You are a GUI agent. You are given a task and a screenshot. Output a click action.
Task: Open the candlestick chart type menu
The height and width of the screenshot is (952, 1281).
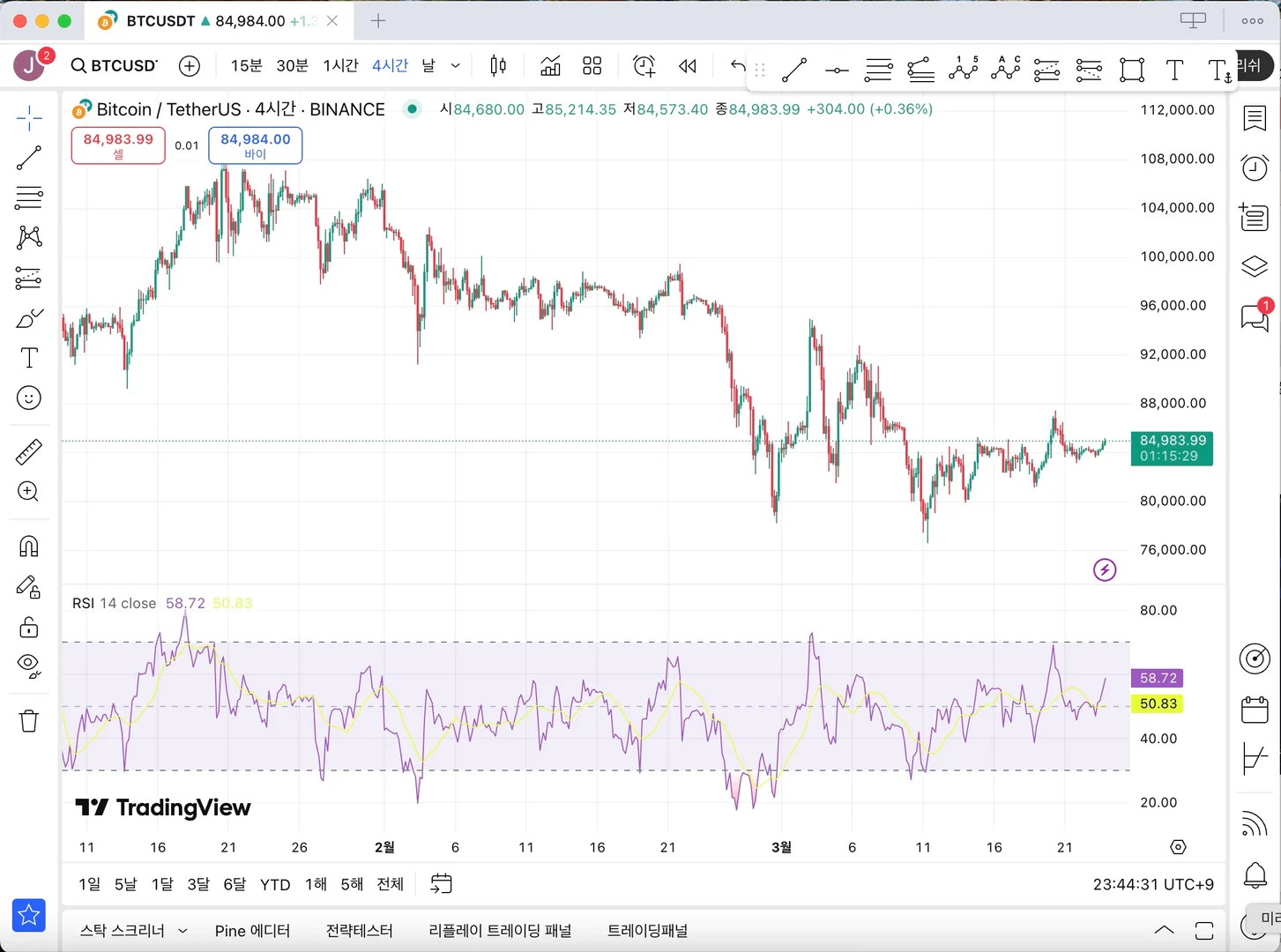[498, 66]
